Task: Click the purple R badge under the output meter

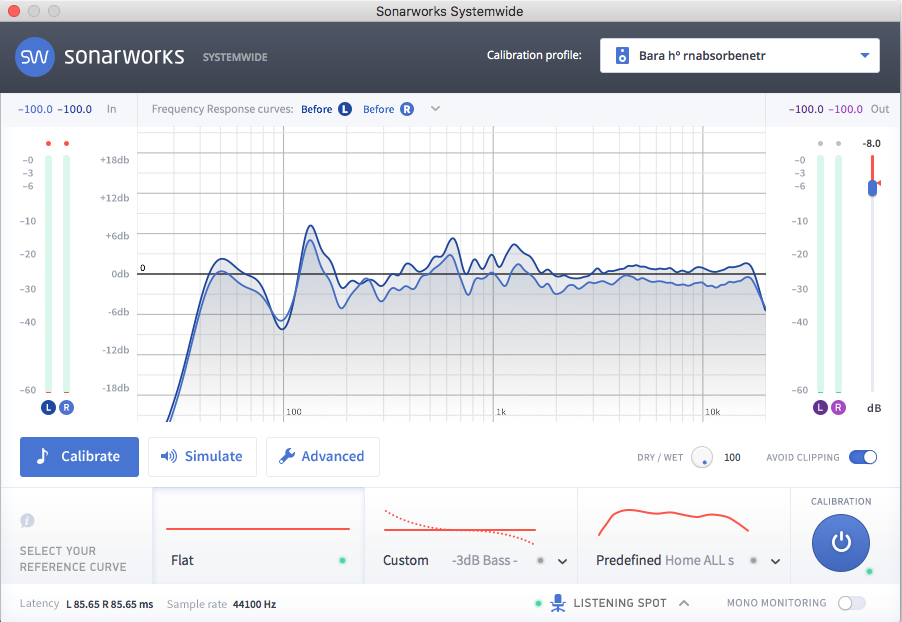Action: 838,407
